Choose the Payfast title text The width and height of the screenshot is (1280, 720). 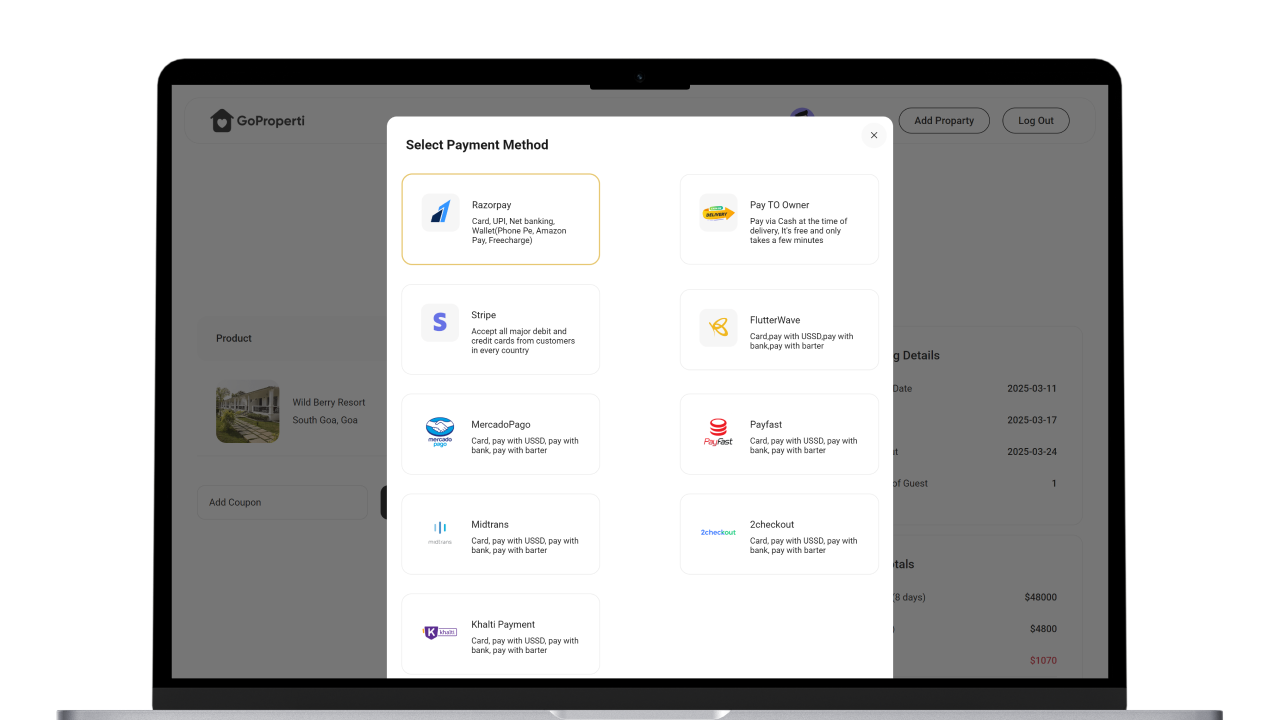click(x=766, y=425)
